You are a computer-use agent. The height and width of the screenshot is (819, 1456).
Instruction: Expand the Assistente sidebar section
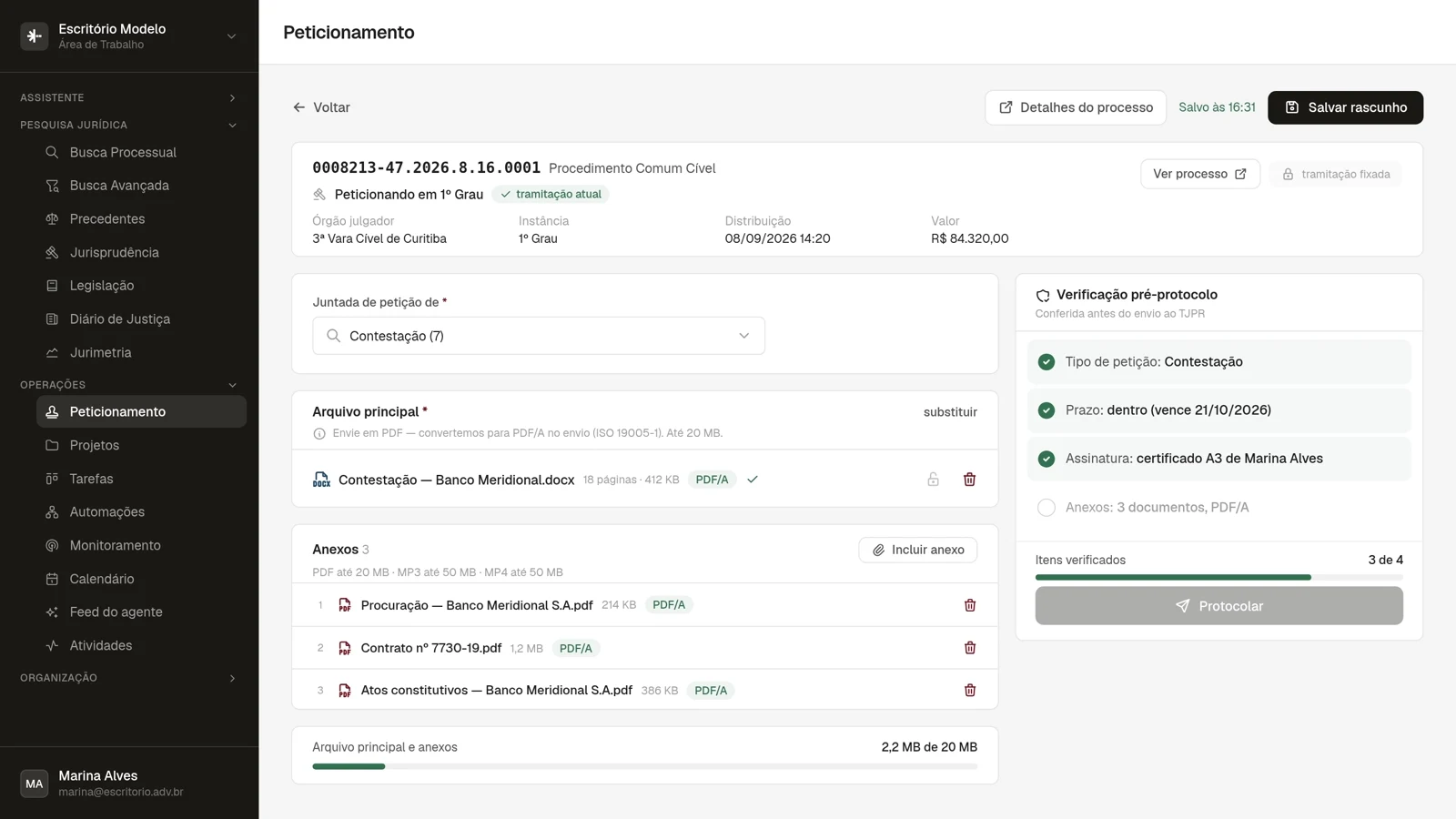pos(129,97)
